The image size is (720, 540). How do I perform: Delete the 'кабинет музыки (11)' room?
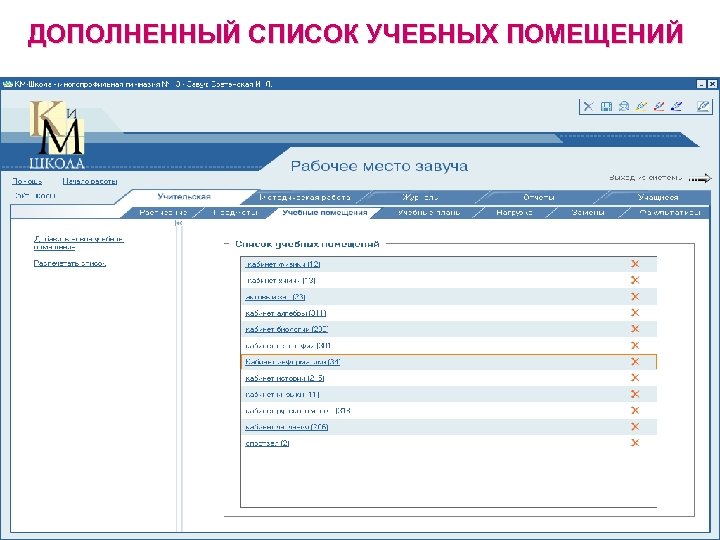point(635,394)
